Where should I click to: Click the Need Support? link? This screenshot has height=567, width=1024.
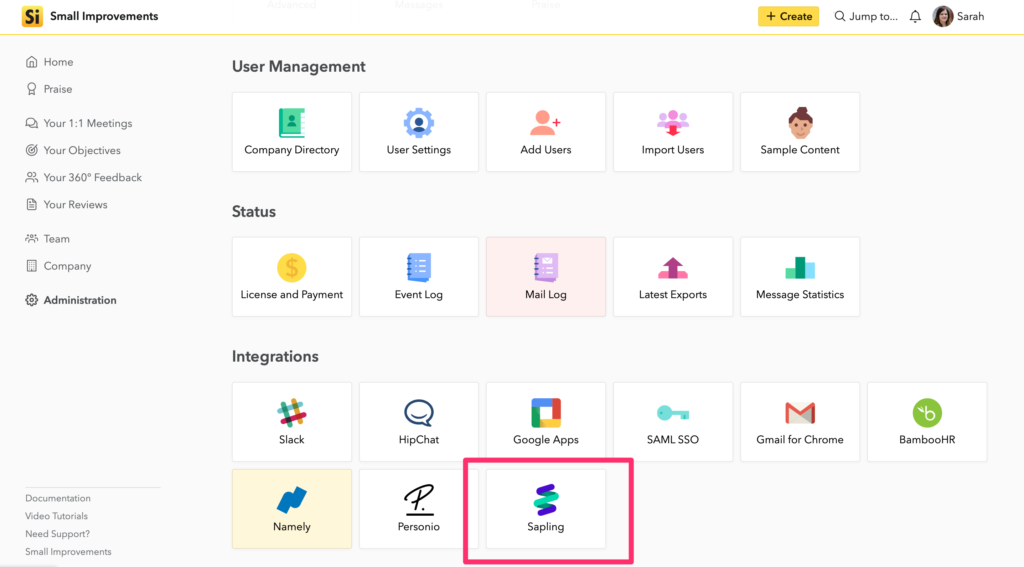click(x=57, y=534)
